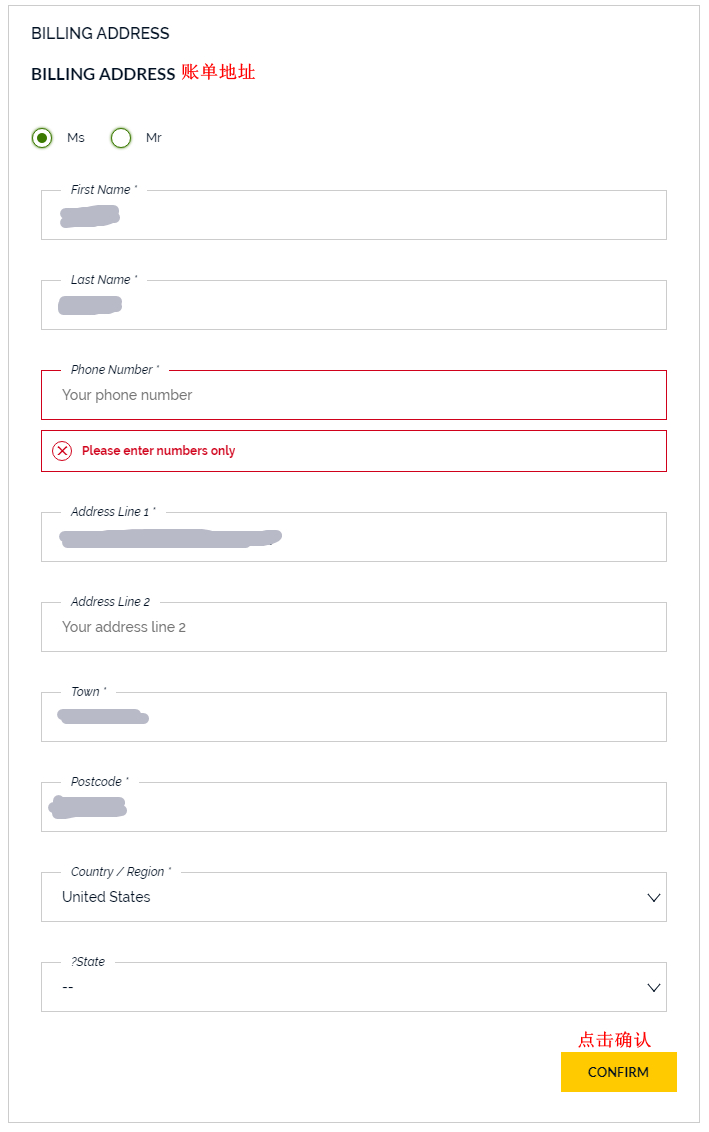Open the State dropdown

(x=340, y=987)
